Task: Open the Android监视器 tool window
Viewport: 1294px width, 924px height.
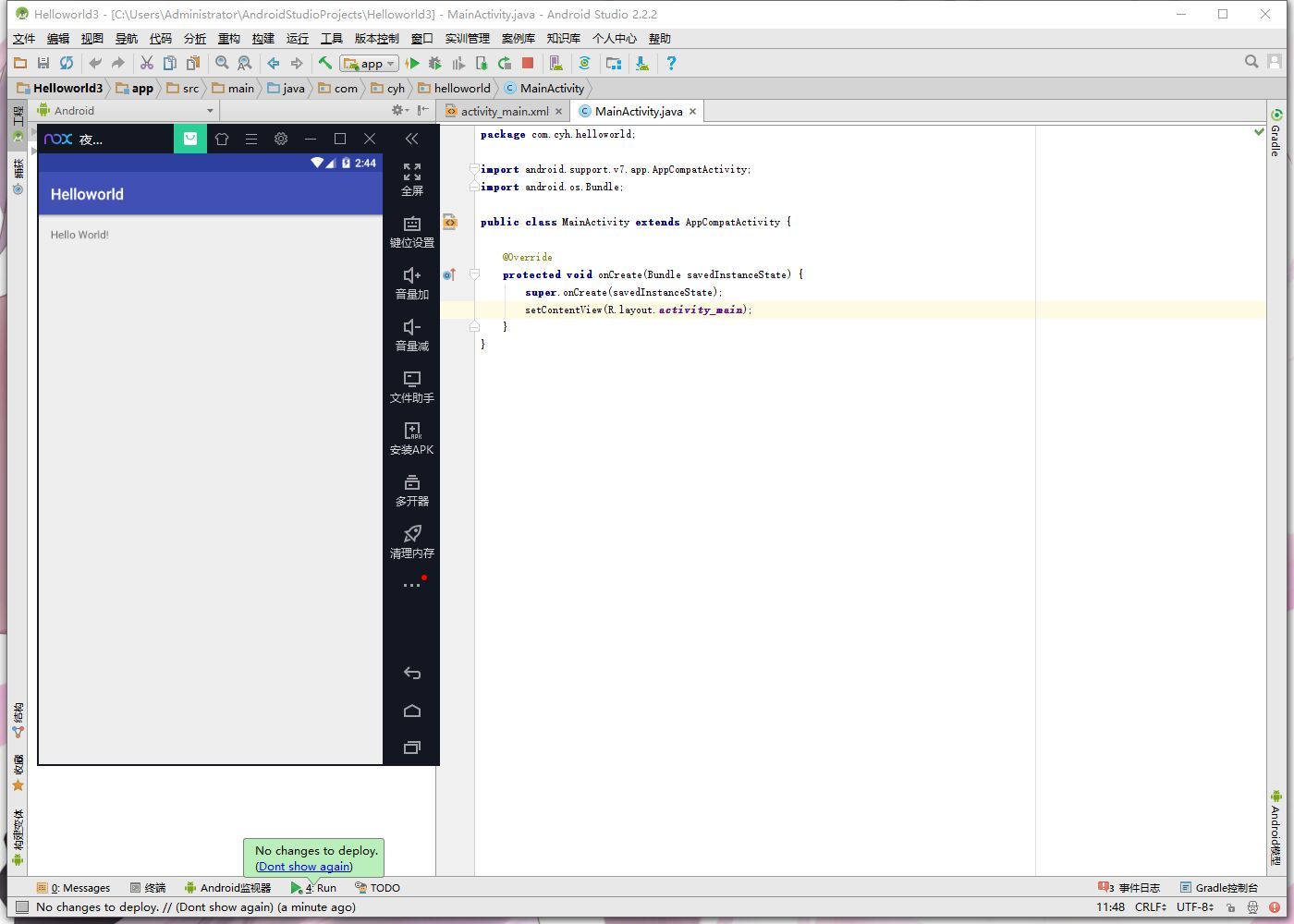Action: pos(227,887)
